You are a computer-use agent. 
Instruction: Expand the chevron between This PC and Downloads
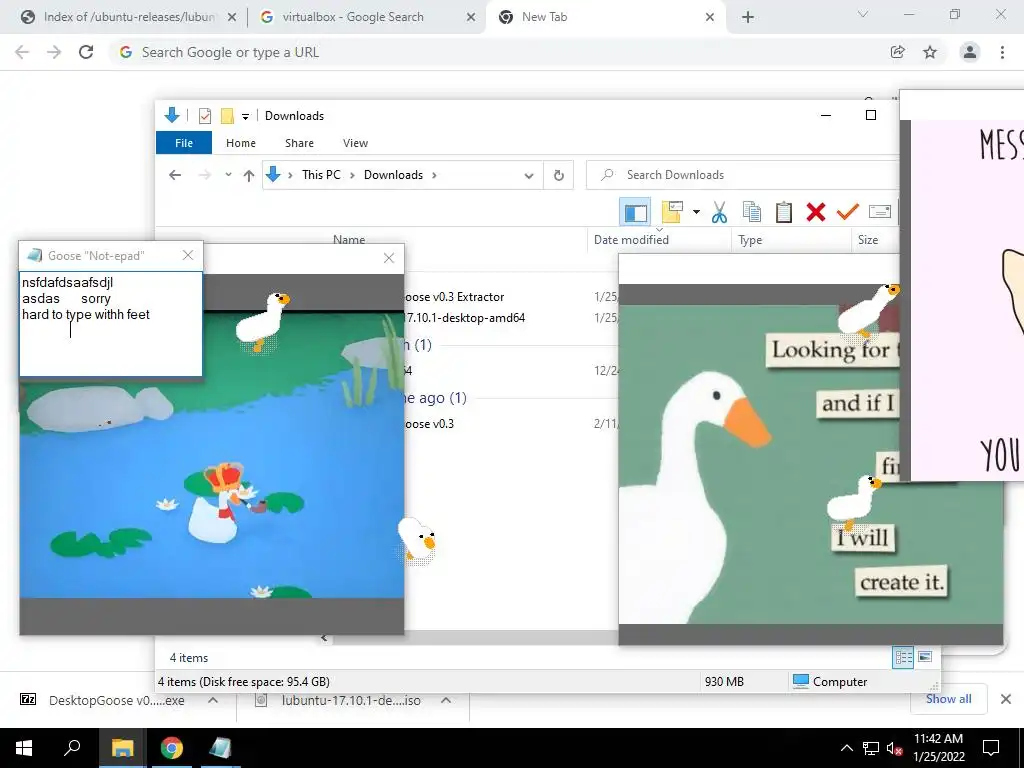click(353, 175)
